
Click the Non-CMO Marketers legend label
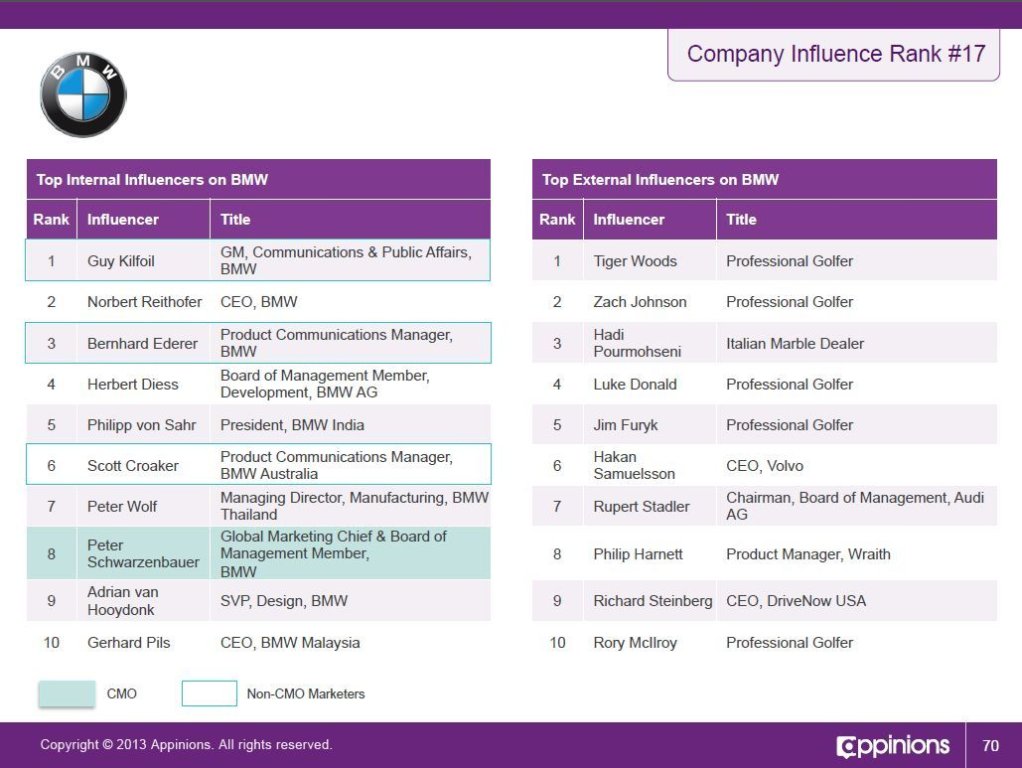305,694
